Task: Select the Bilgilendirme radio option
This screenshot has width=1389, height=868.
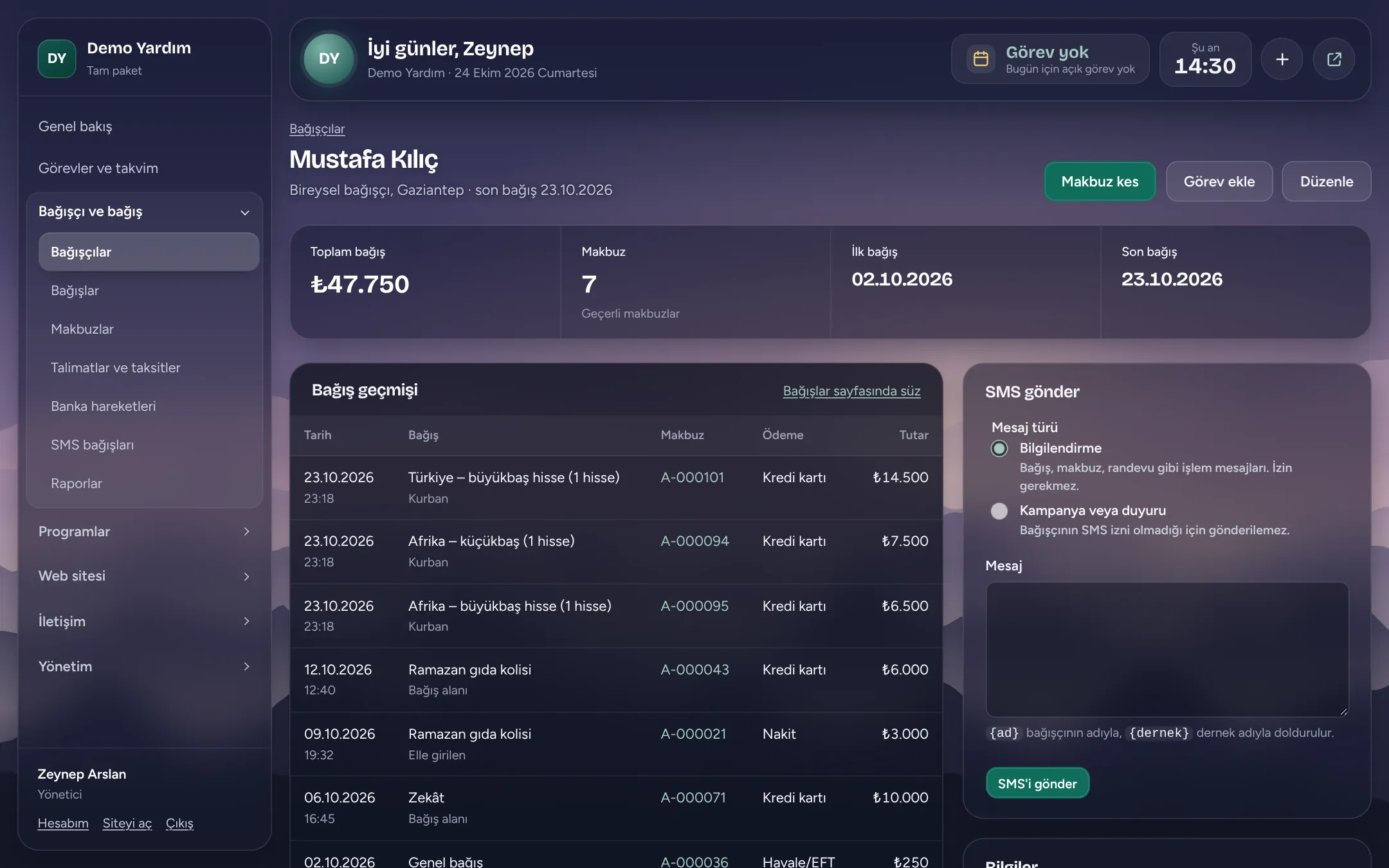Action: (999, 449)
